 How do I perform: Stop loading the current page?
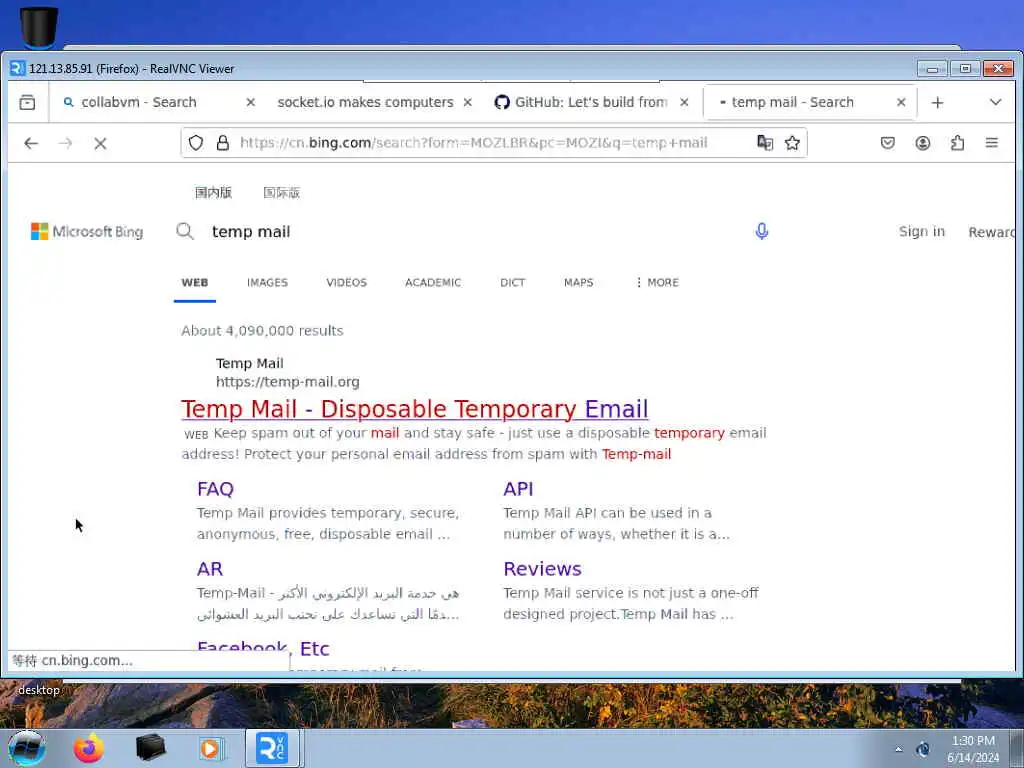pos(100,143)
